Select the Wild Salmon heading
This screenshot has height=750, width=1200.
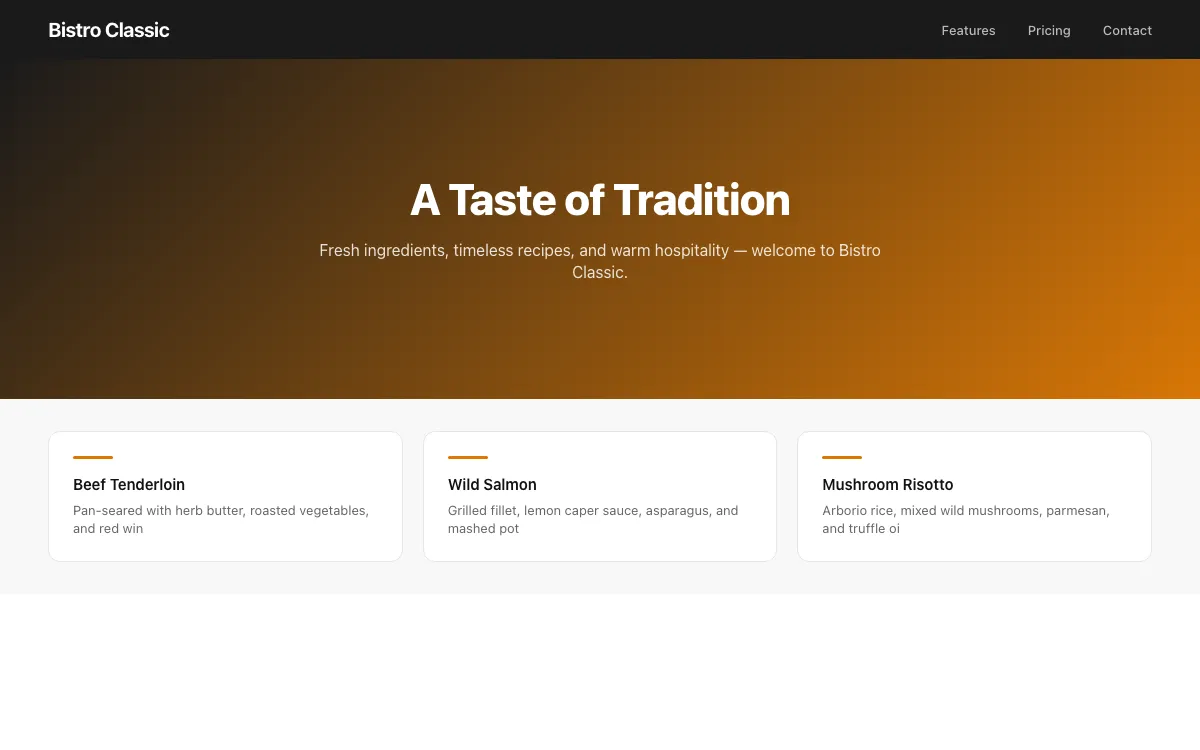point(492,485)
